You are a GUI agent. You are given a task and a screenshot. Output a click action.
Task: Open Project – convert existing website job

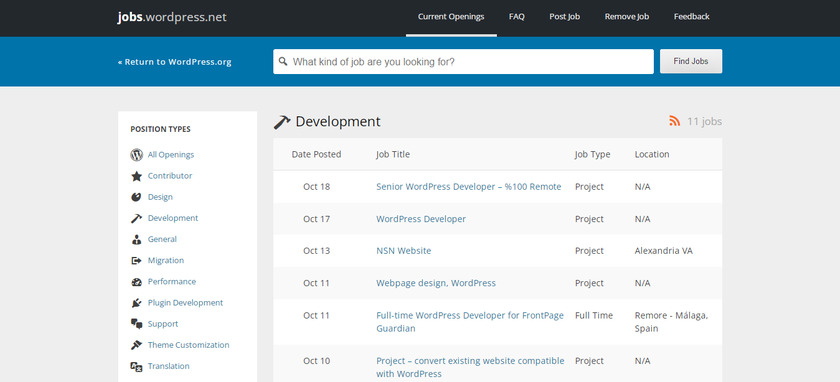[x=470, y=368]
